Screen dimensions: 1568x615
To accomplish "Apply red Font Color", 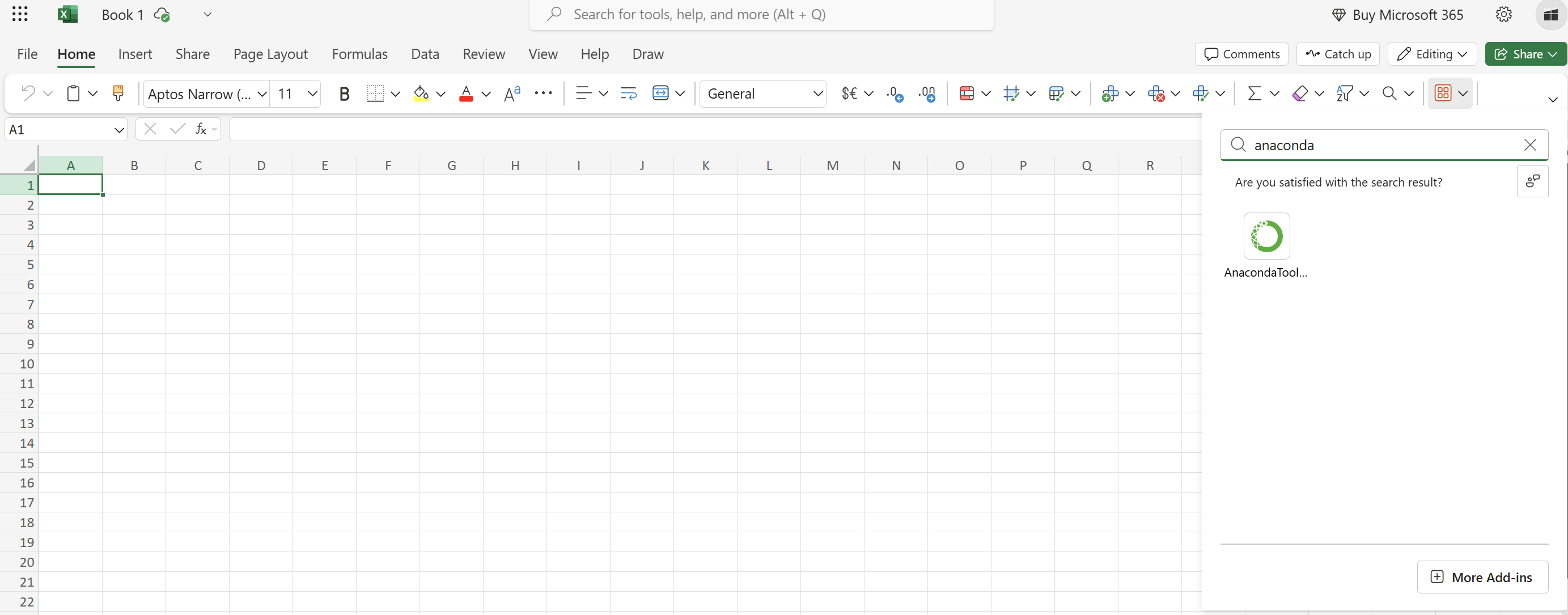I will coord(466,93).
